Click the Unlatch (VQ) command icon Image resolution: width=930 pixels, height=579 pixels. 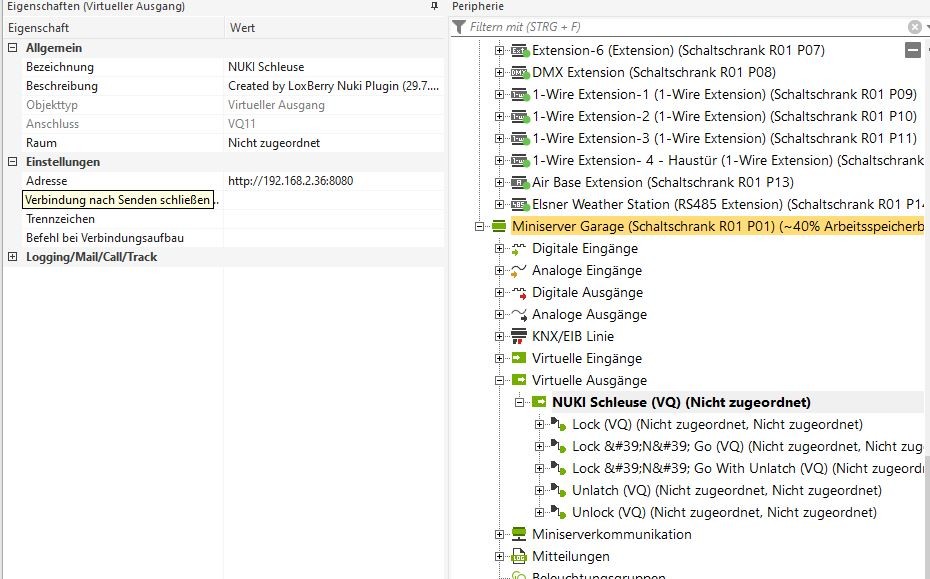tap(559, 490)
